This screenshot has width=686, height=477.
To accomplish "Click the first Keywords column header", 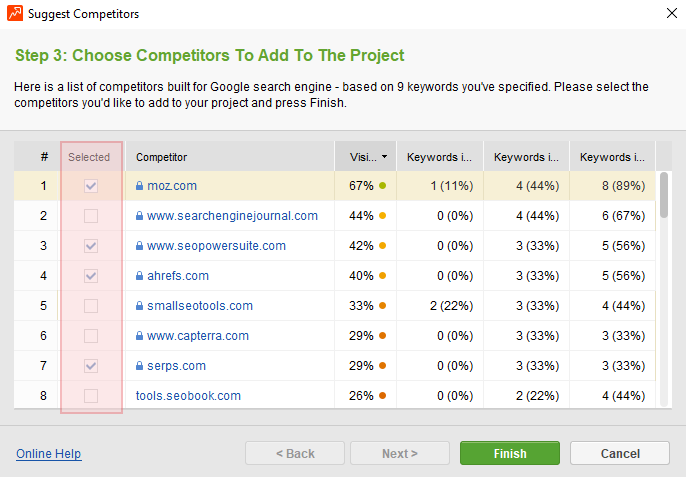I will coord(439,157).
